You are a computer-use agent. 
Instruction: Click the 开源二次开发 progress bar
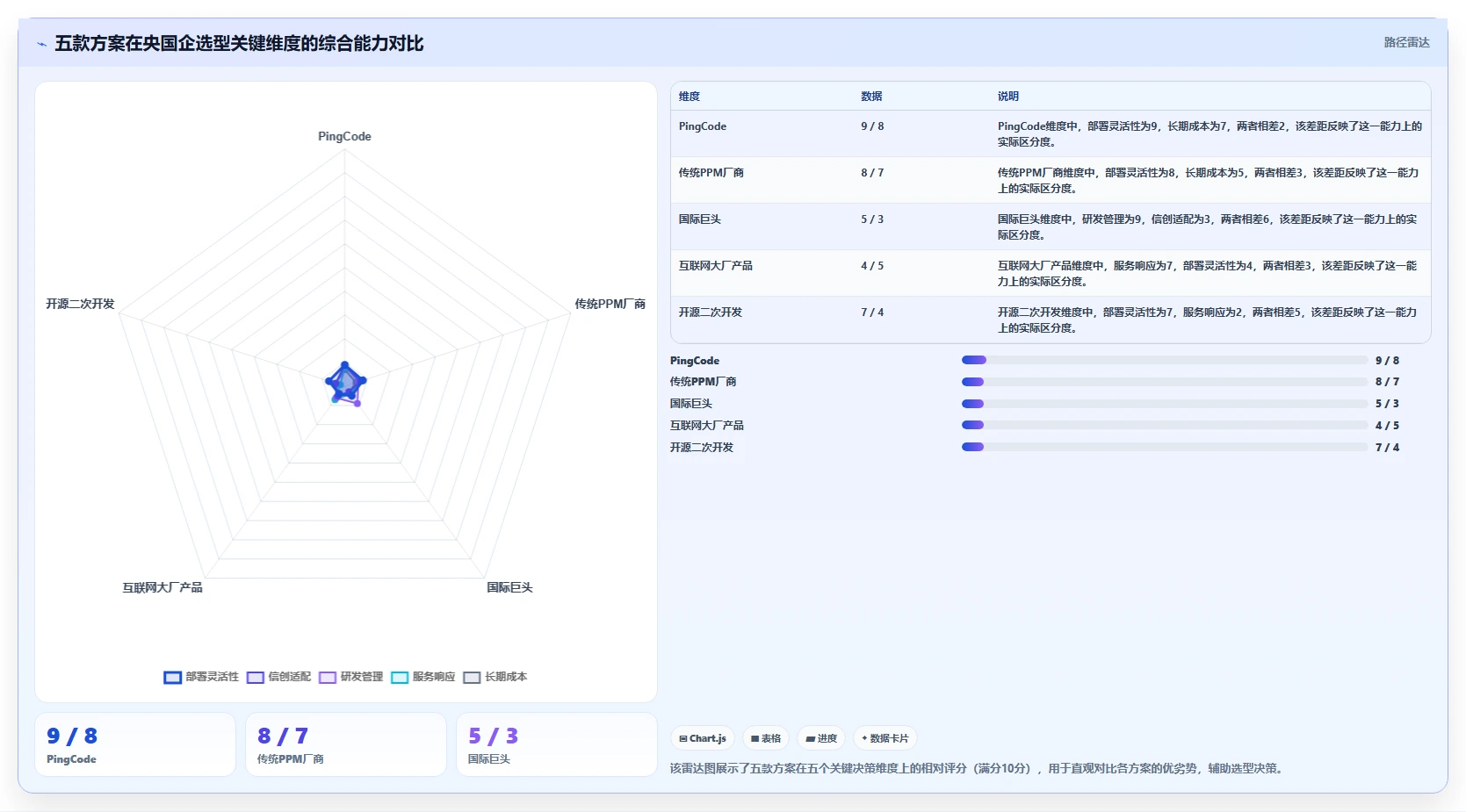point(1165,447)
